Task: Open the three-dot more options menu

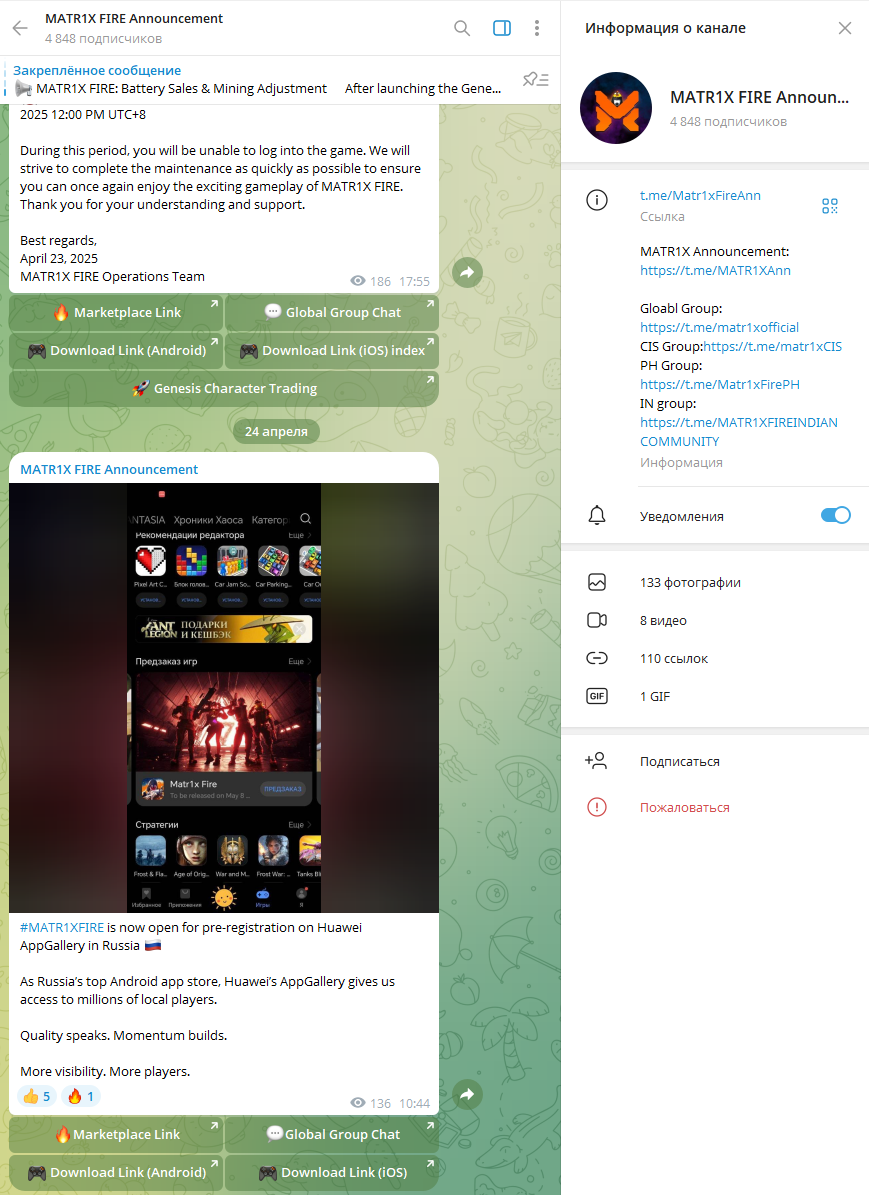Action: click(537, 28)
